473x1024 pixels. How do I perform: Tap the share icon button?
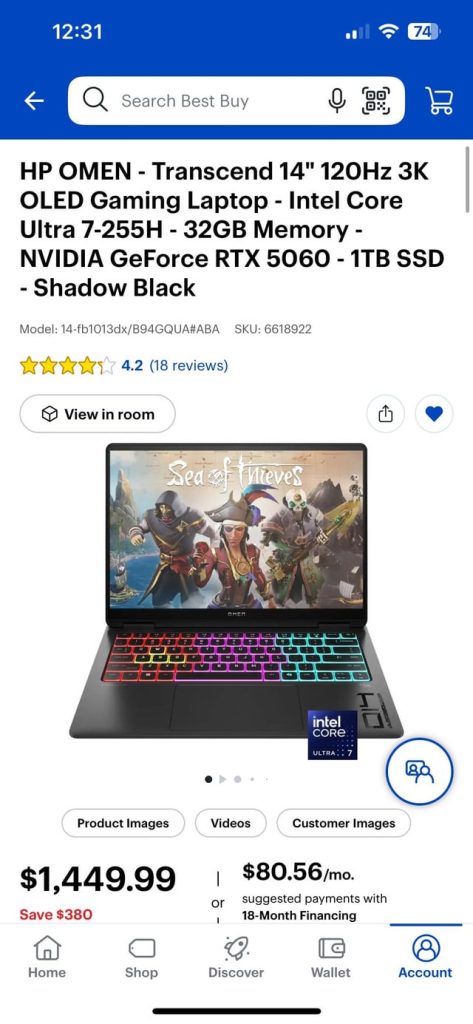pyautogui.click(x=386, y=413)
